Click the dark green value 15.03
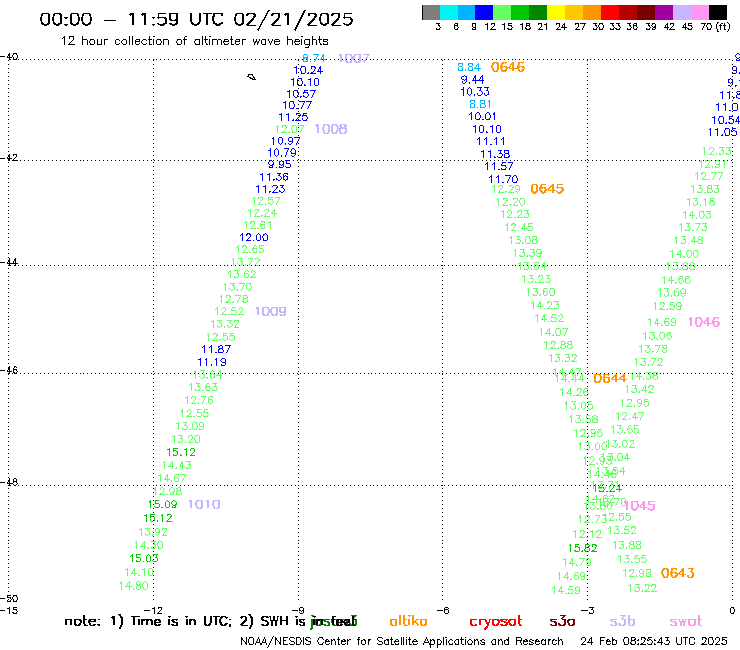The width and height of the screenshot is (740, 650). tap(144, 558)
